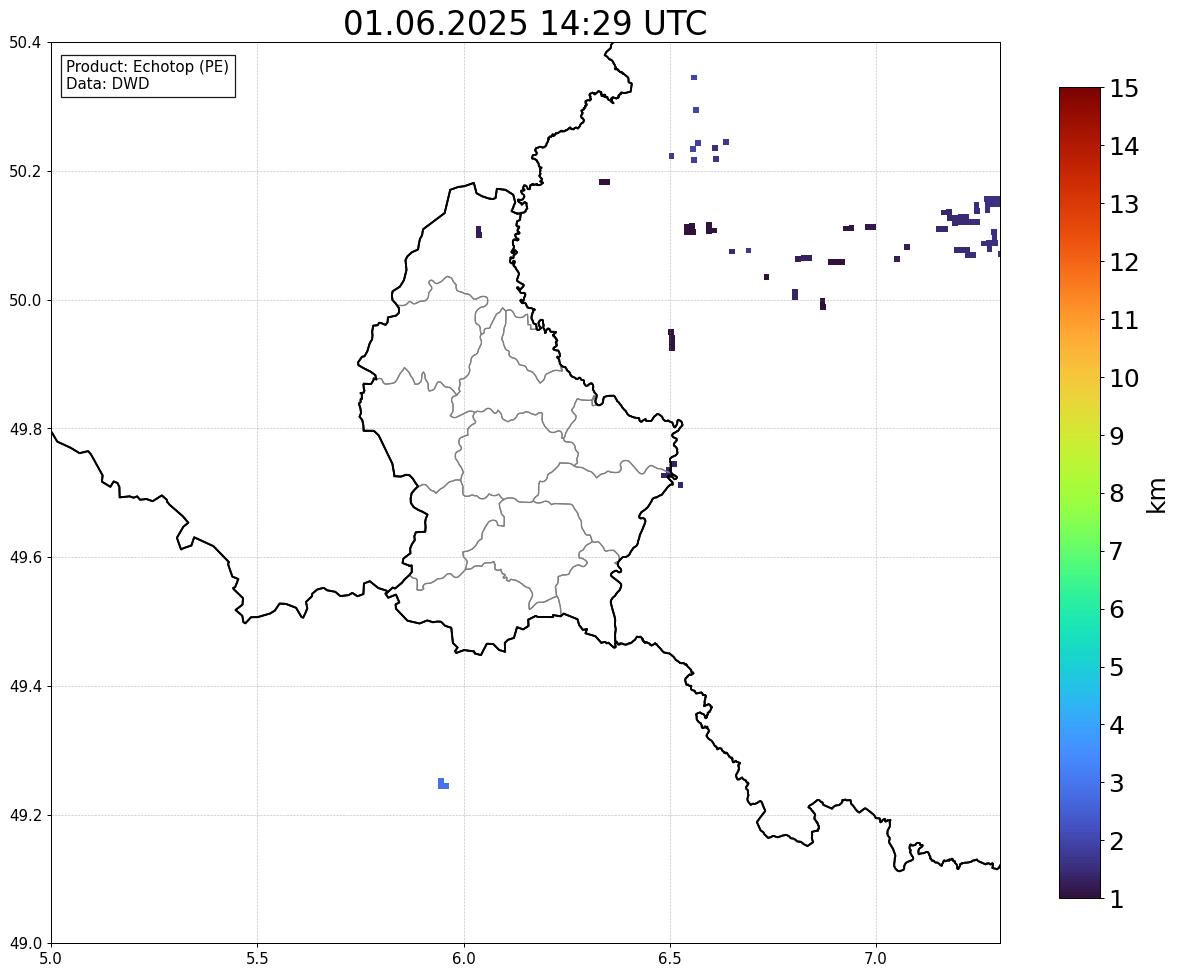
Task: Click colorbar tick value 10
Action: [x=1123, y=378]
